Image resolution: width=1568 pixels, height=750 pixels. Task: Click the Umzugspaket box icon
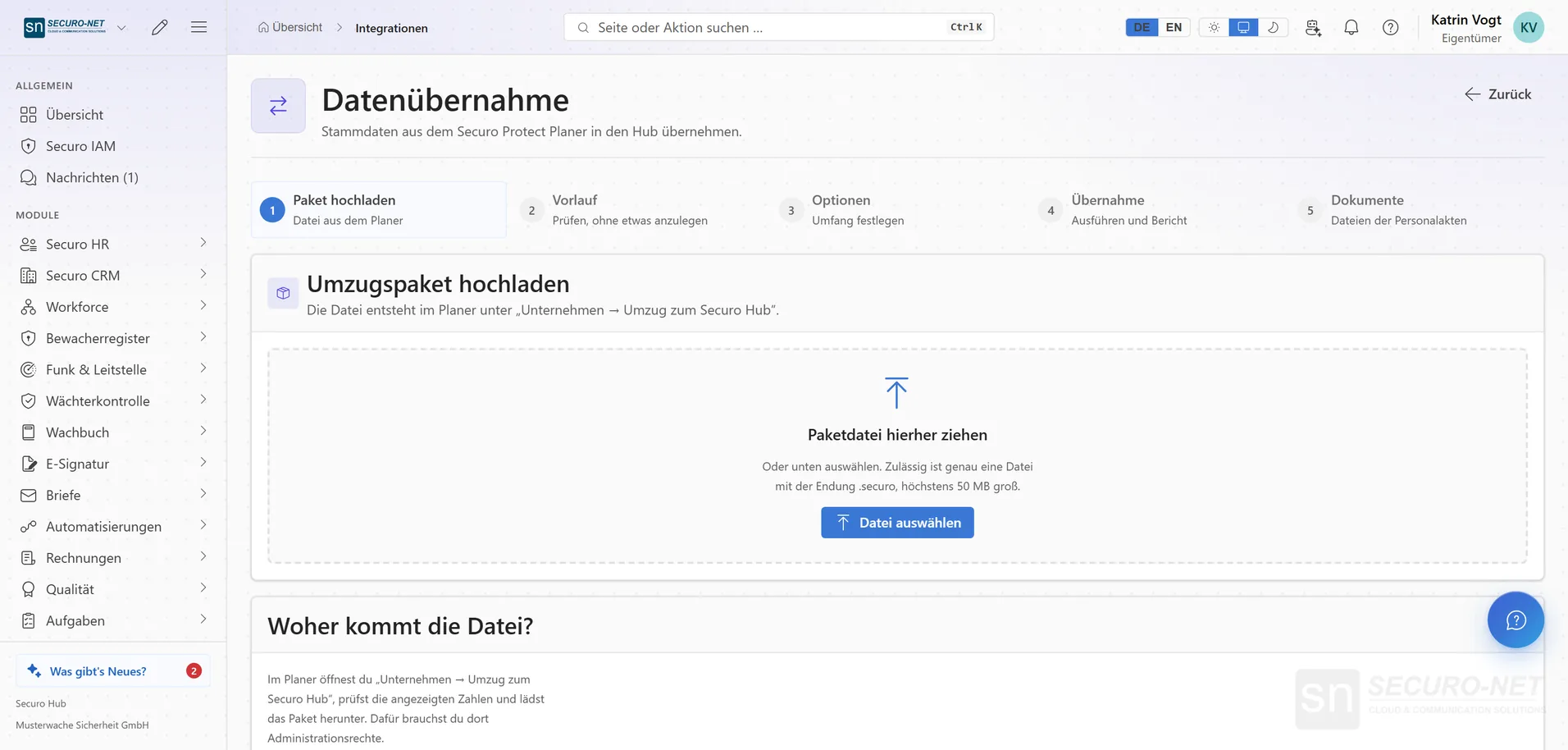point(283,293)
